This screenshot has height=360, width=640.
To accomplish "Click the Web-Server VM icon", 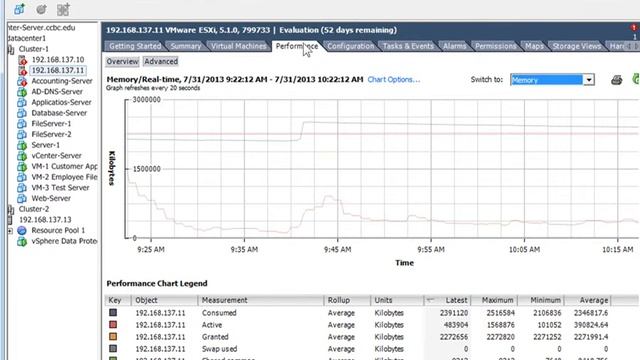I will [x=22, y=198].
